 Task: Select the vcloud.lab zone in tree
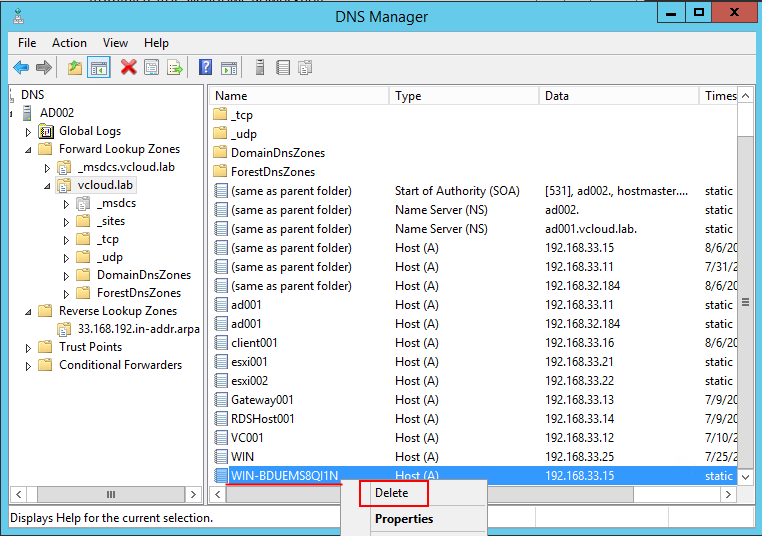(x=105, y=185)
